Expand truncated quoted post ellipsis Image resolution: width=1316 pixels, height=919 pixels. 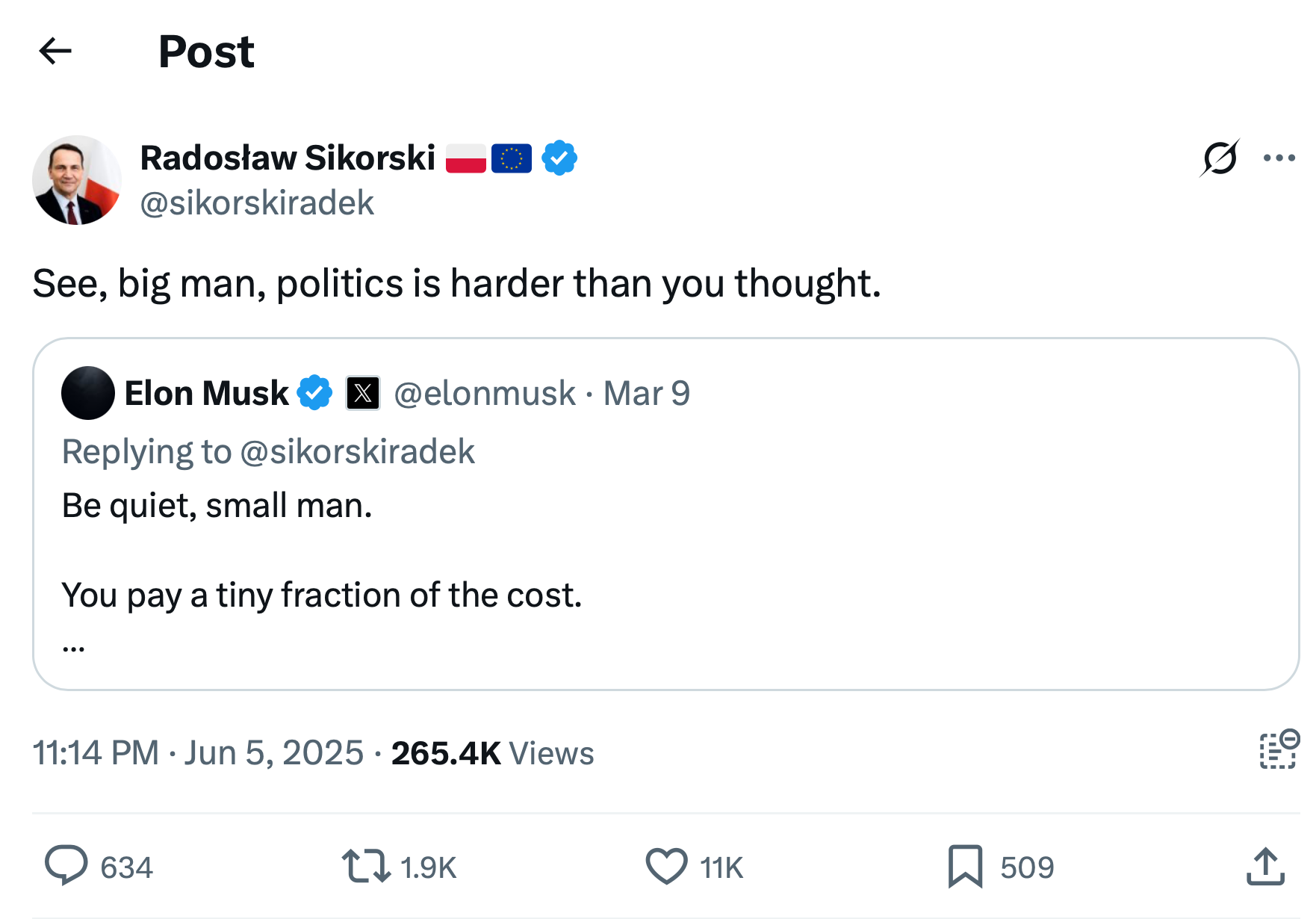coord(73,647)
